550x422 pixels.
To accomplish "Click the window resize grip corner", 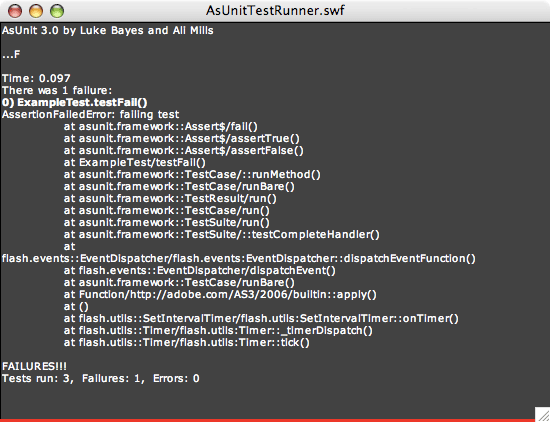I will (x=542, y=413).
